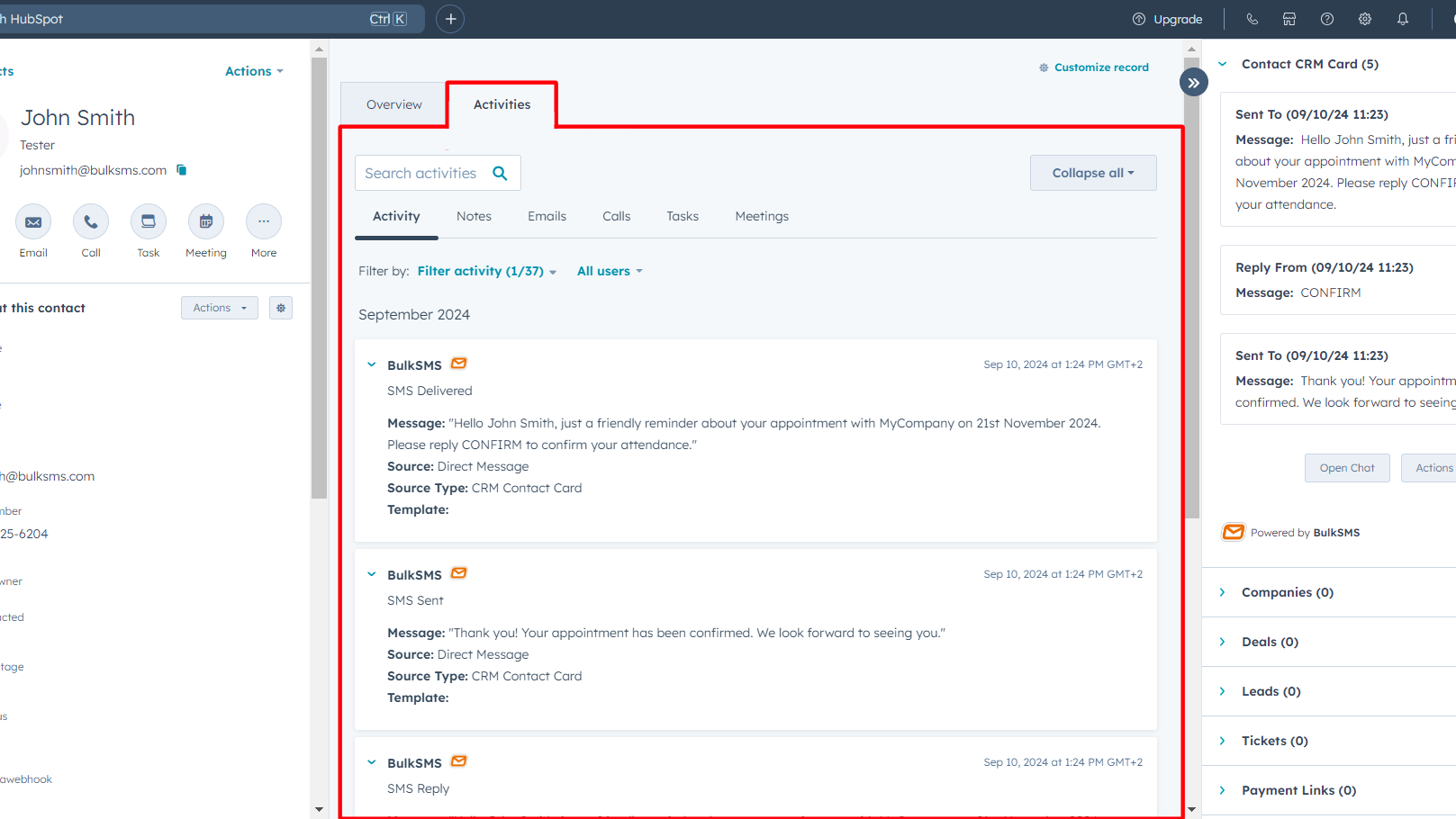Click the Email icon under John Smith
Viewport: 1456px width, 819px height.
point(33,221)
